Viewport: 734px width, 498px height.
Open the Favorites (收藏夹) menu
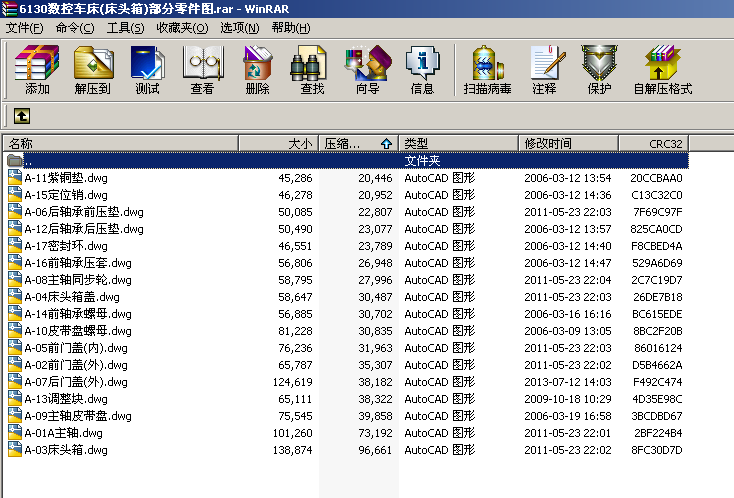point(182,27)
